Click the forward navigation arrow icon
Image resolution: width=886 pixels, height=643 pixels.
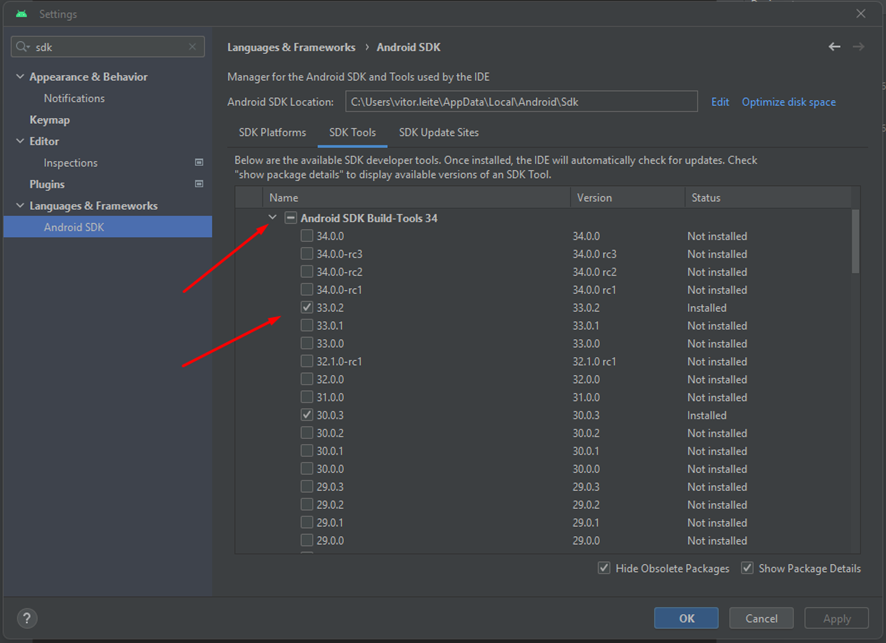tap(858, 47)
